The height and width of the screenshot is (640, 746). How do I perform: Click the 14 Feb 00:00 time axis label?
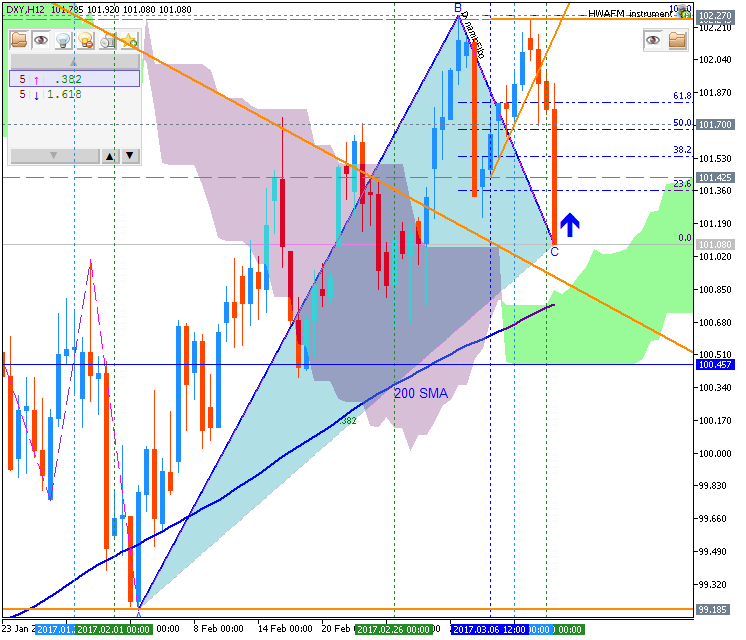[x=285, y=629]
